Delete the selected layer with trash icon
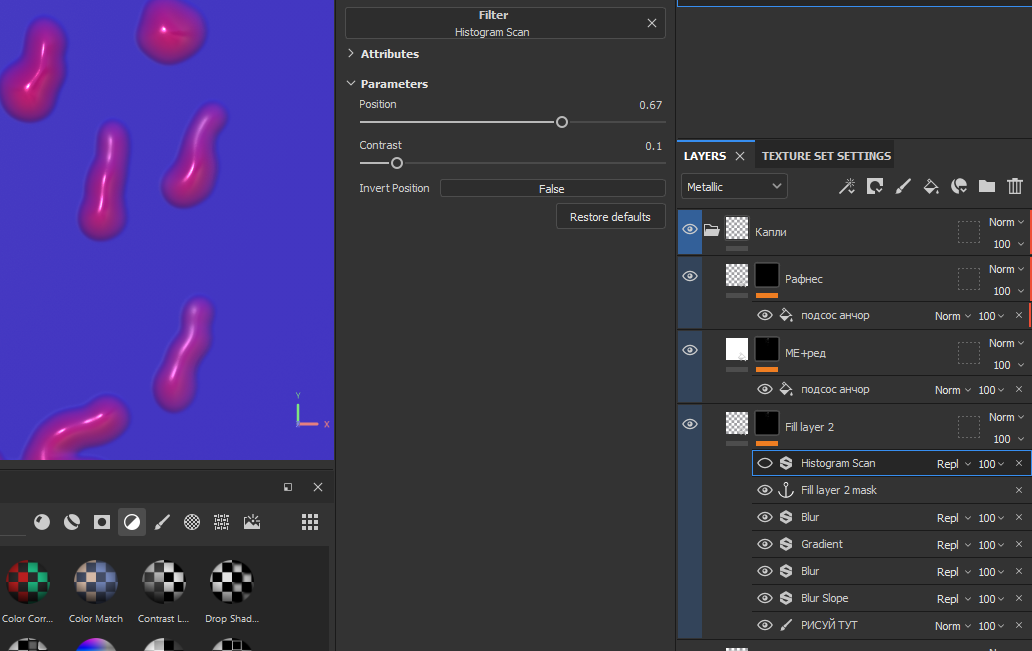This screenshot has width=1032, height=651. pos(1015,186)
